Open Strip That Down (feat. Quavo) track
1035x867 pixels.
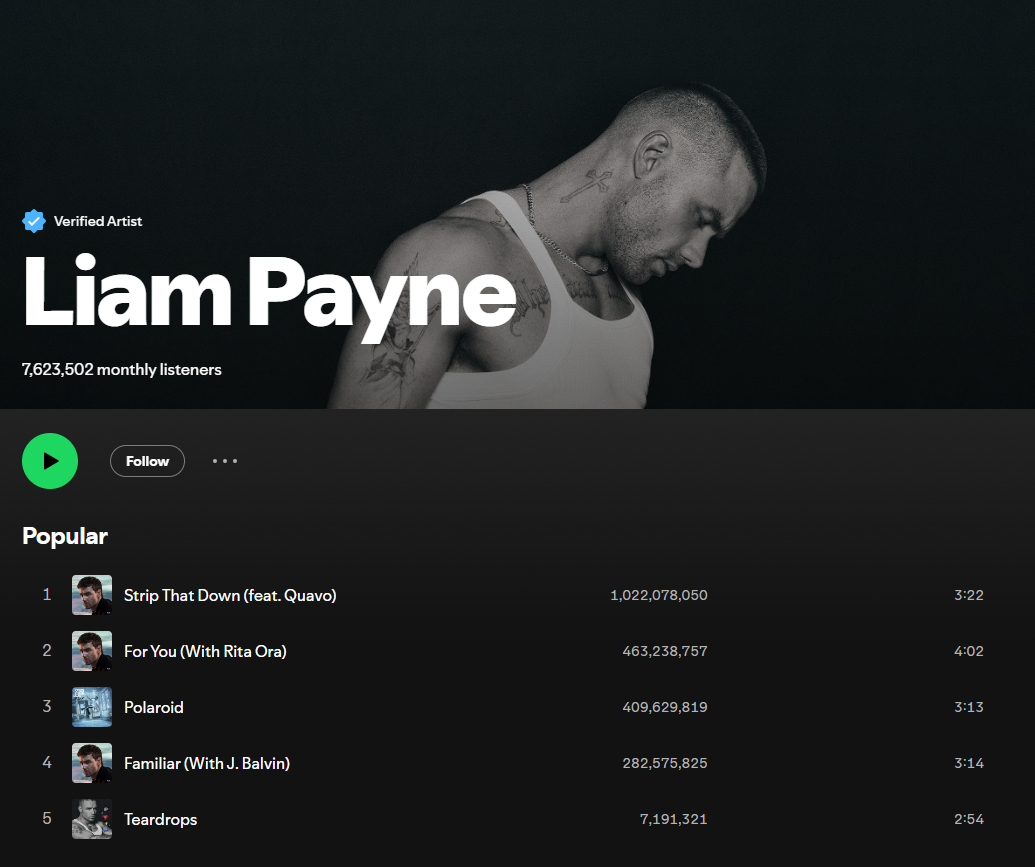tap(230, 596)
